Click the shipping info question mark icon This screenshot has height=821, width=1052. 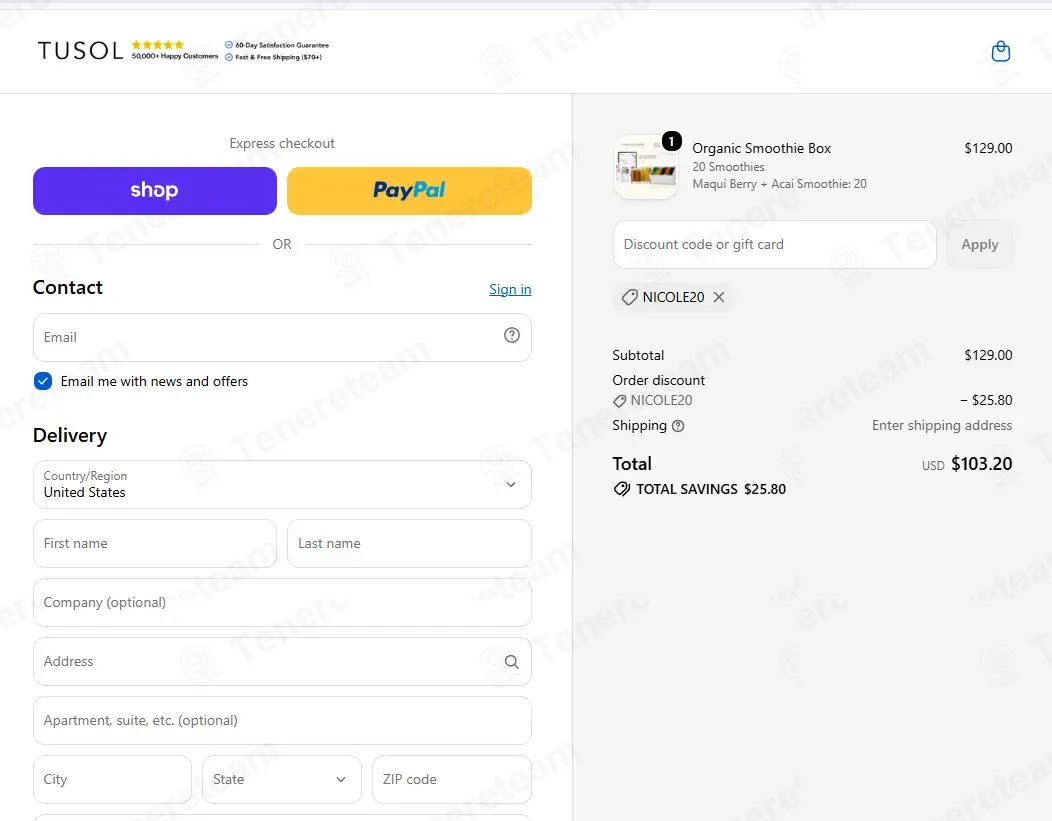(678, 426)
